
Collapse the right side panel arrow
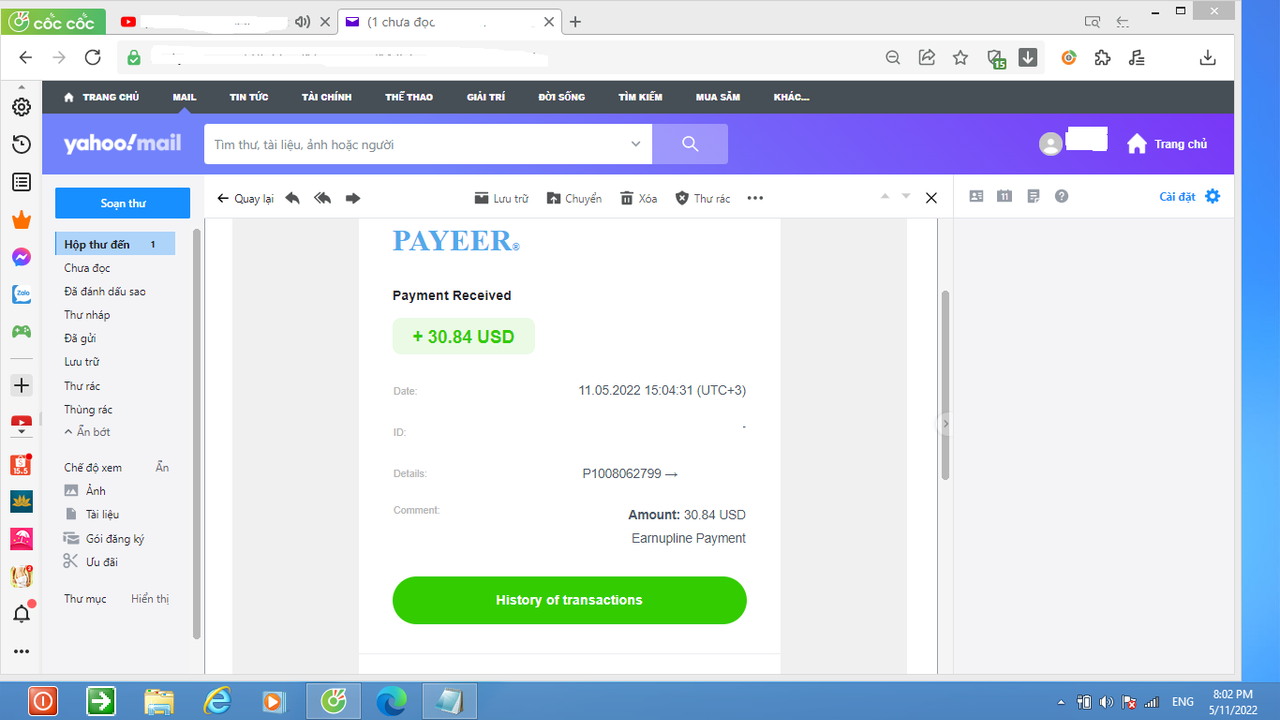pos(945,424)
